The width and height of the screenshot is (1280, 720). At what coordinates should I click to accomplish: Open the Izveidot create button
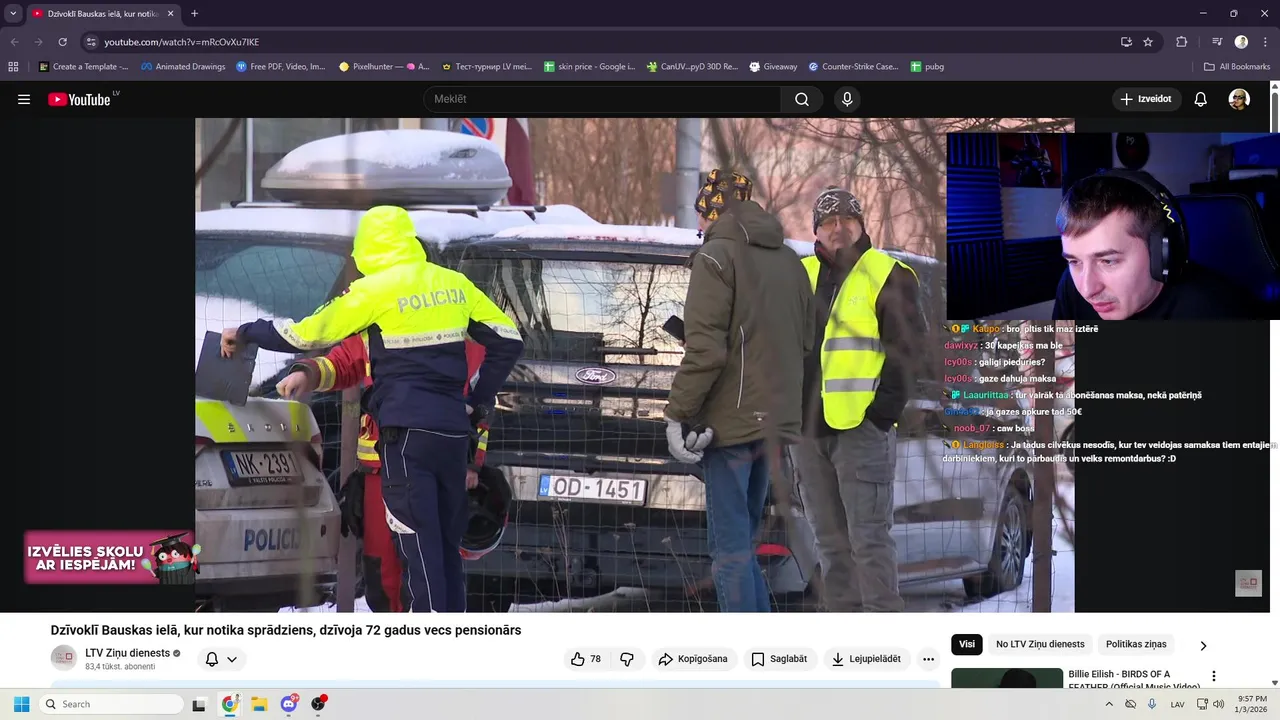point(1146,99)
